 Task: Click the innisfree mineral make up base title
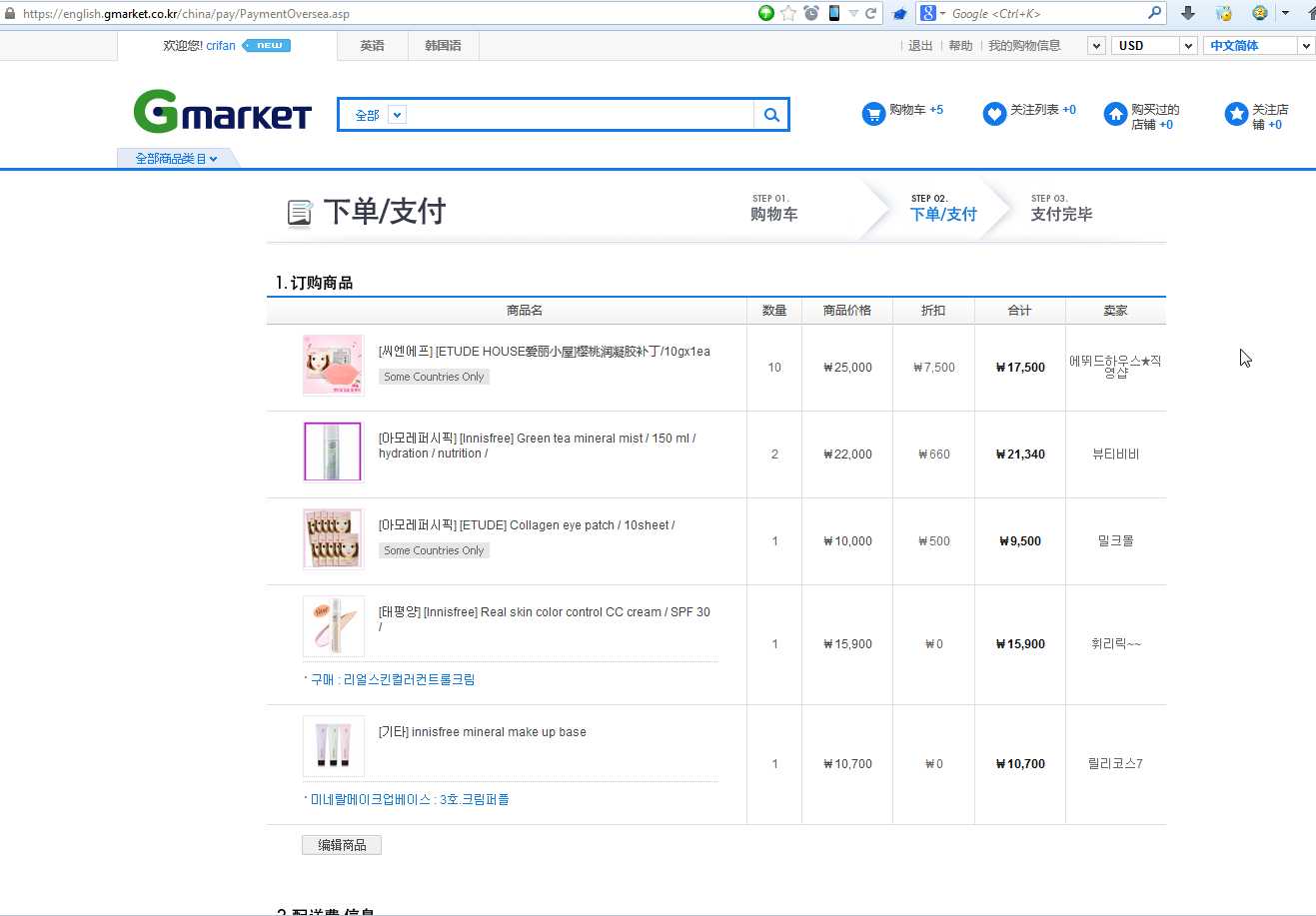click(x=483, y=732)
